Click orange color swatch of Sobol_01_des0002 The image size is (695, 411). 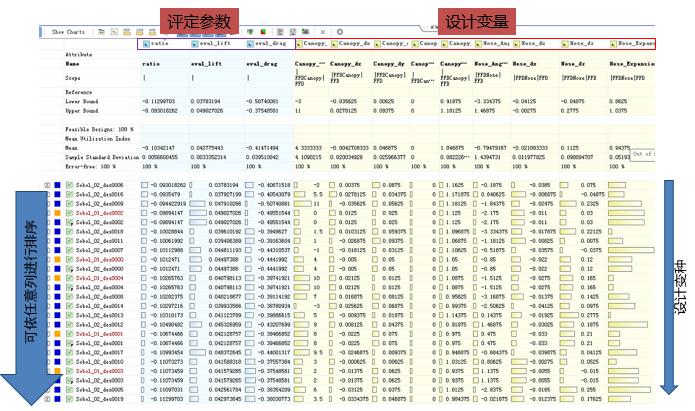(x=58, y=213)
